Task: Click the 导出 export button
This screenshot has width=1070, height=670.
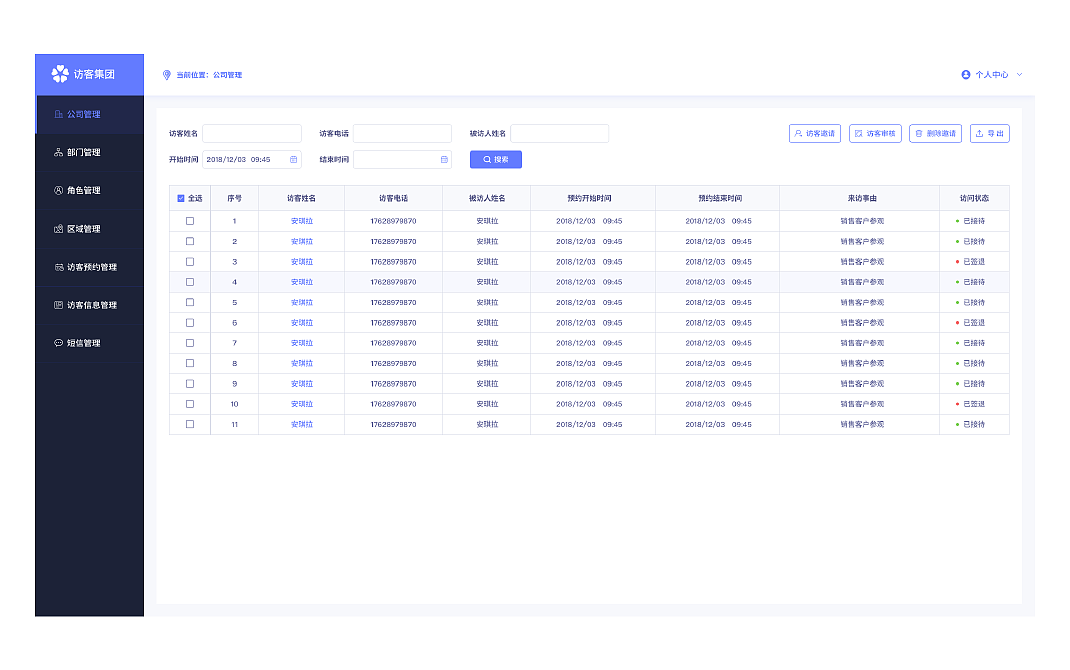Action: pos(989,134)
